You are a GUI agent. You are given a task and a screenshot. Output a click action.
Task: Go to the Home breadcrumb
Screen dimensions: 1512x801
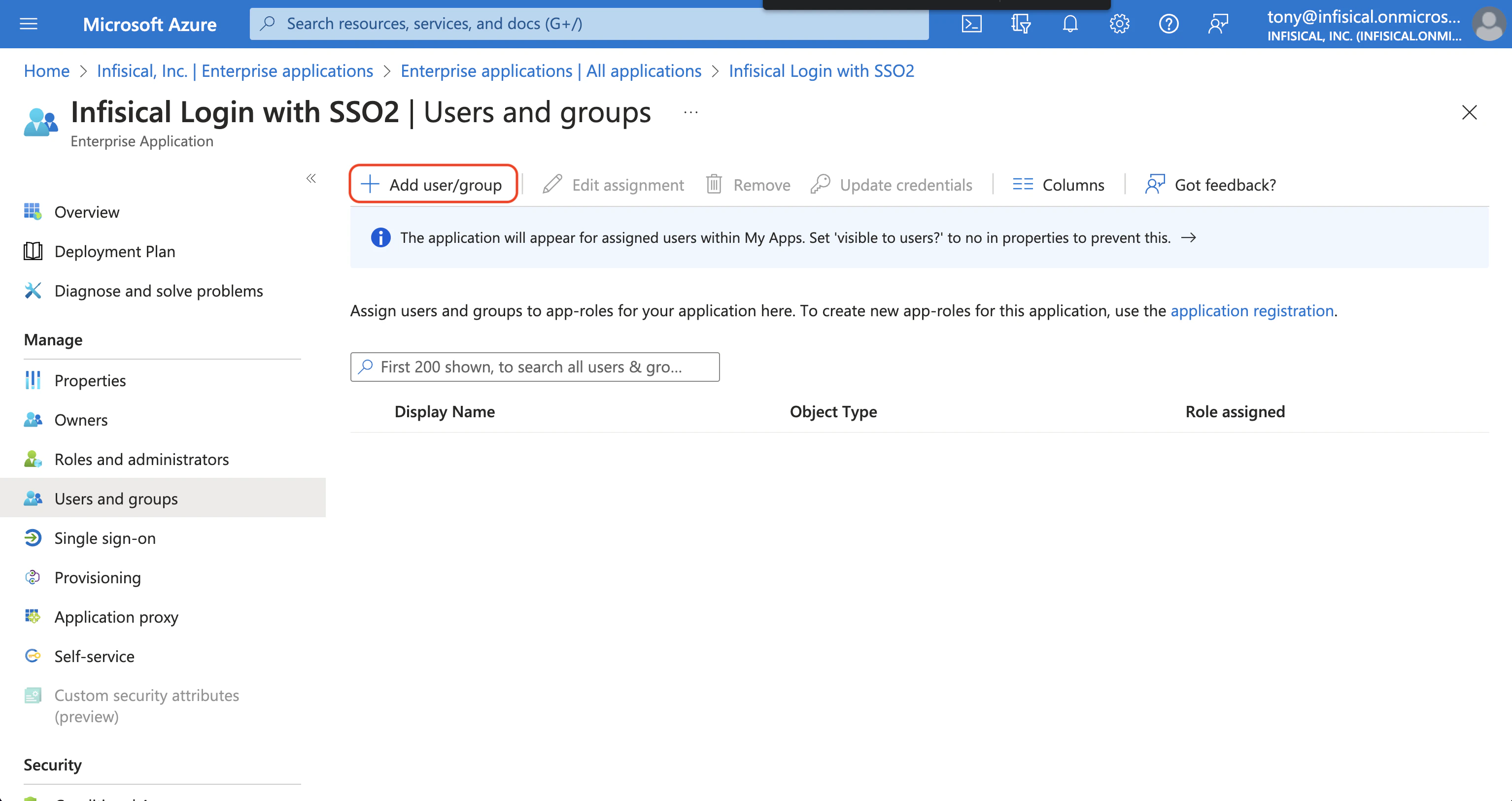click(x=46, y=71)
